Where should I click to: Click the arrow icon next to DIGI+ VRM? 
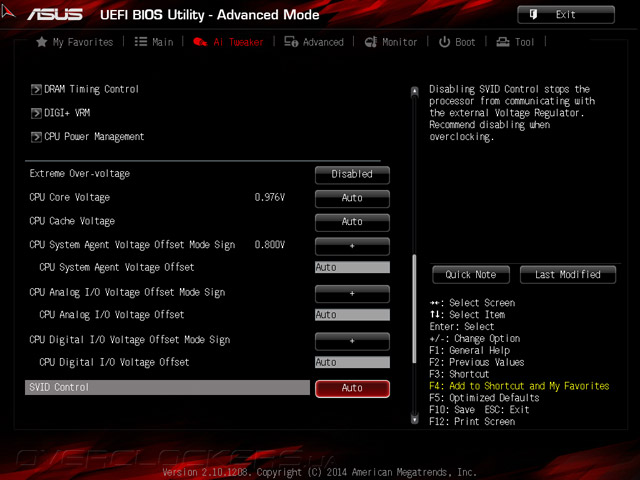point(36,113)
